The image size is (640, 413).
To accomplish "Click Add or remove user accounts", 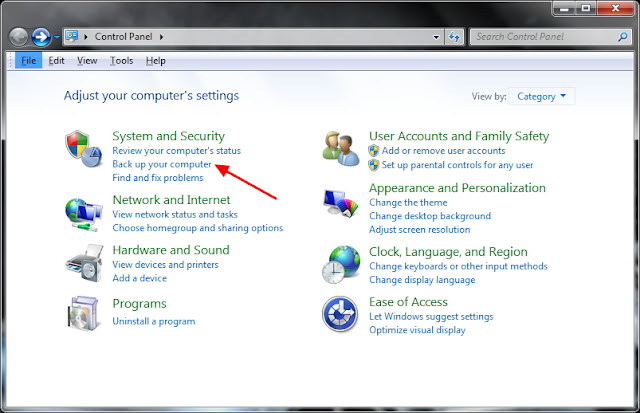I will (443, 151).
